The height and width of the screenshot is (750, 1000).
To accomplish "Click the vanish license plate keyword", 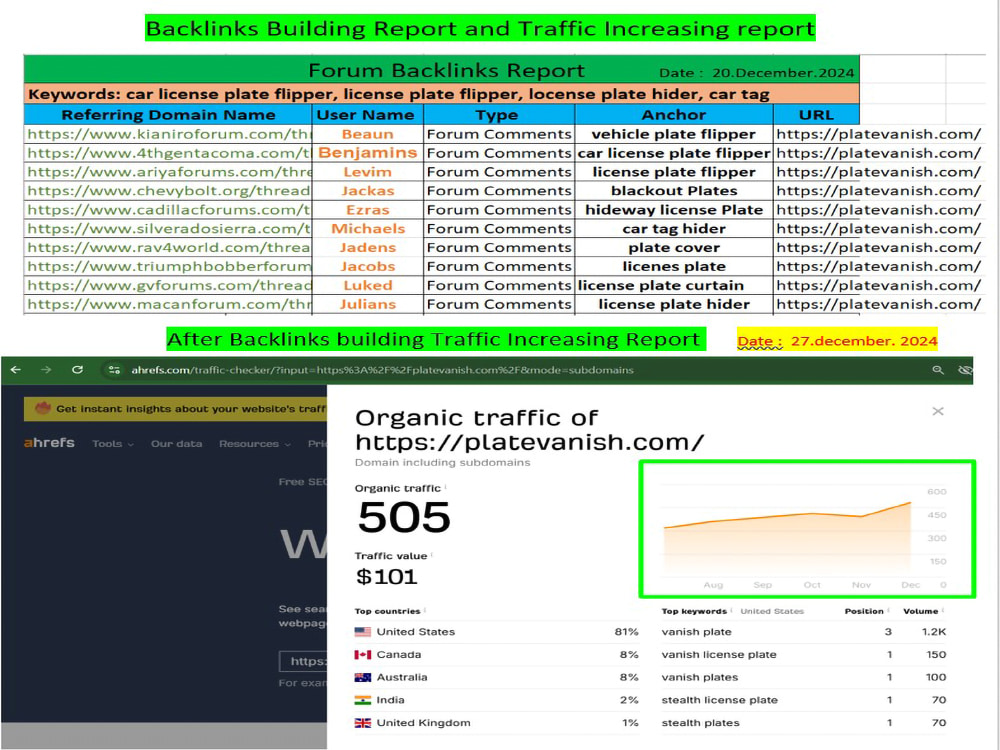I will (x=719, y=654).
